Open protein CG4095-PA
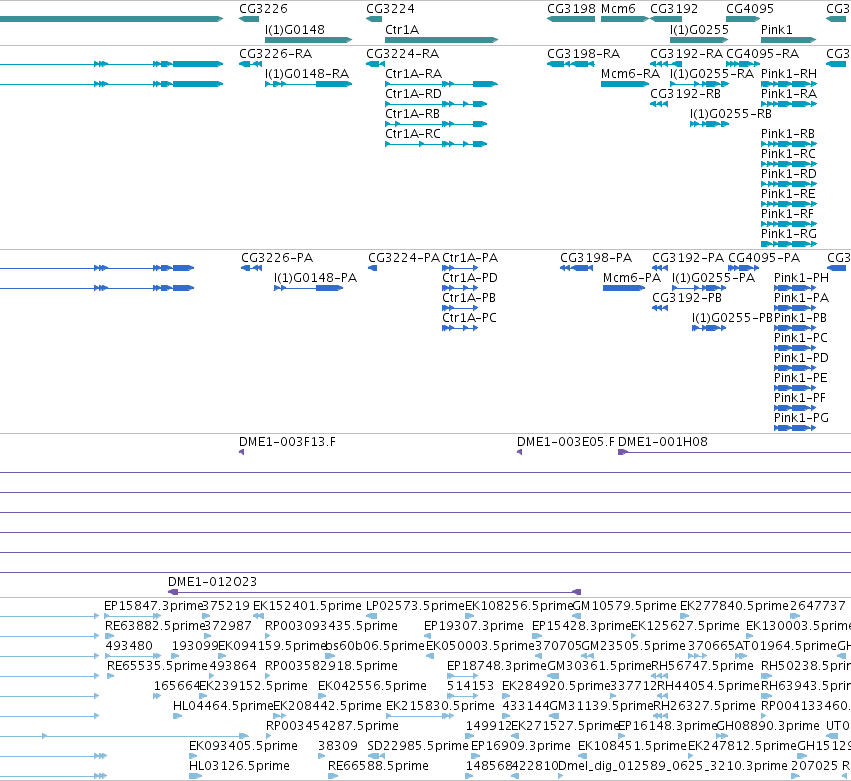This screenshot has height=781, width=851. tap(764, 258)
